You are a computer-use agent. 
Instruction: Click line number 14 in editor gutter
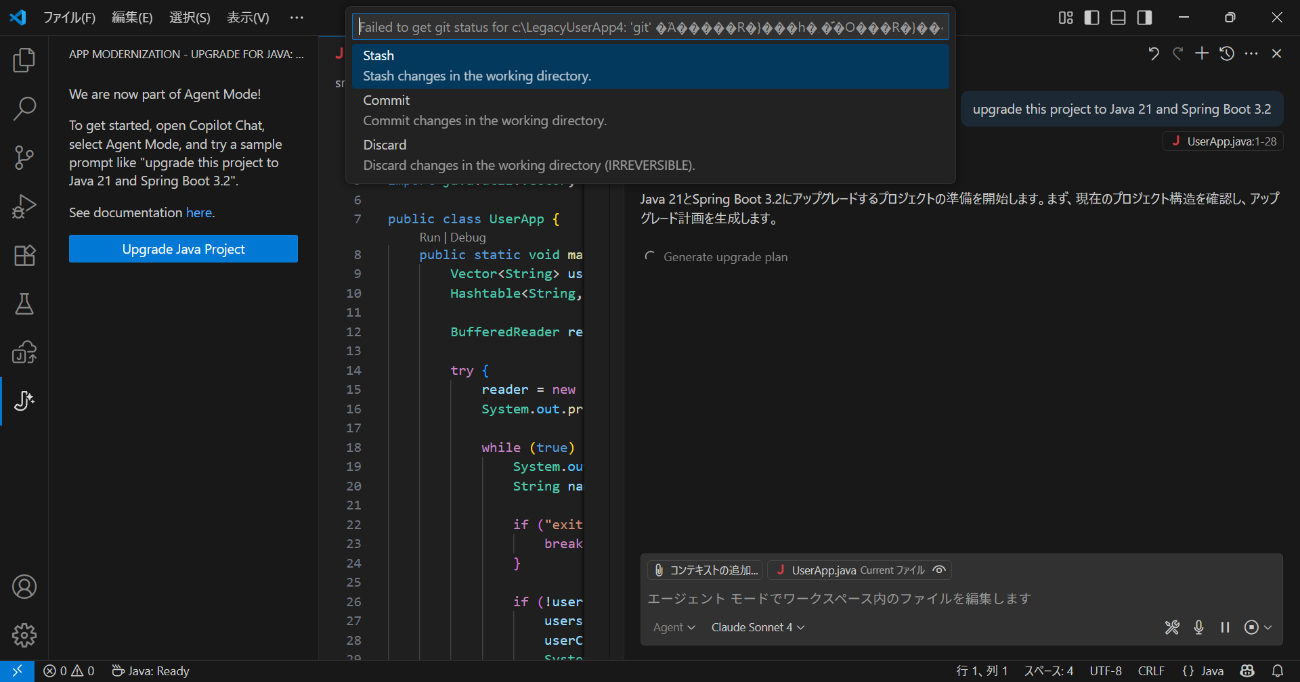coord(353,370)
